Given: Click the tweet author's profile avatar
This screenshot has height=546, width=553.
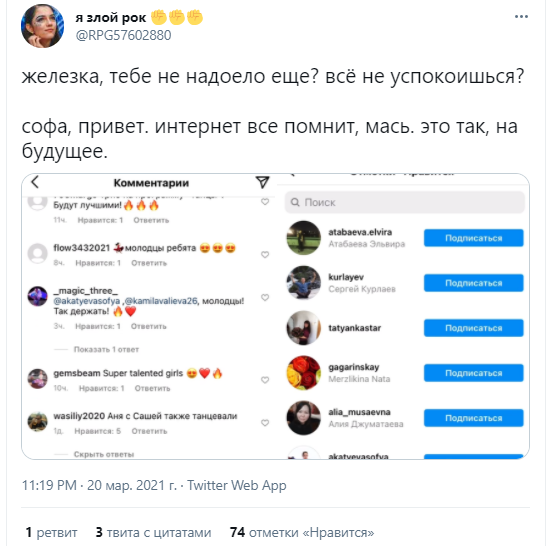Looking at the screenshot, I should point(42,26).
